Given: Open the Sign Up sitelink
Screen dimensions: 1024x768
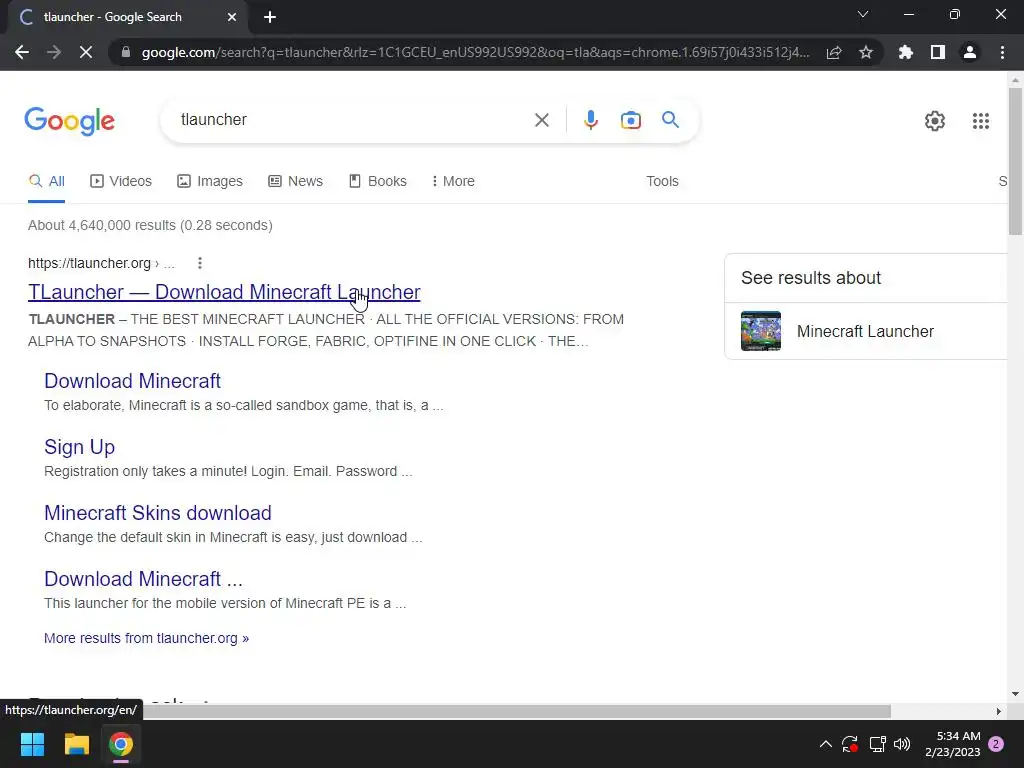Looking at the screenshot, I should pos(80,447).
